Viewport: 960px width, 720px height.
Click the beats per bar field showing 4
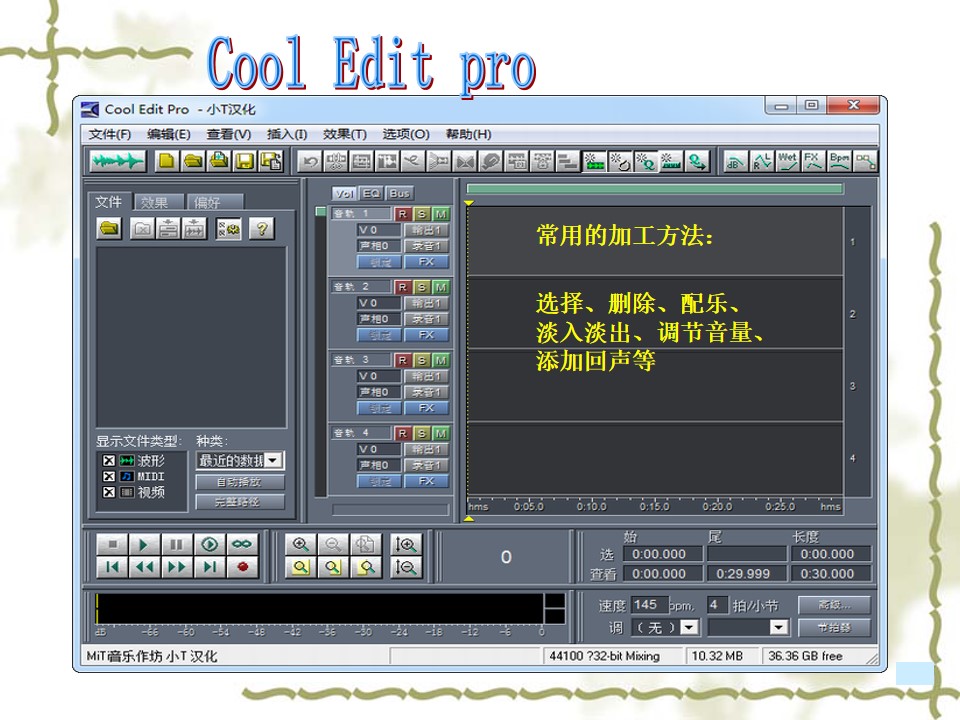(718, 605)
